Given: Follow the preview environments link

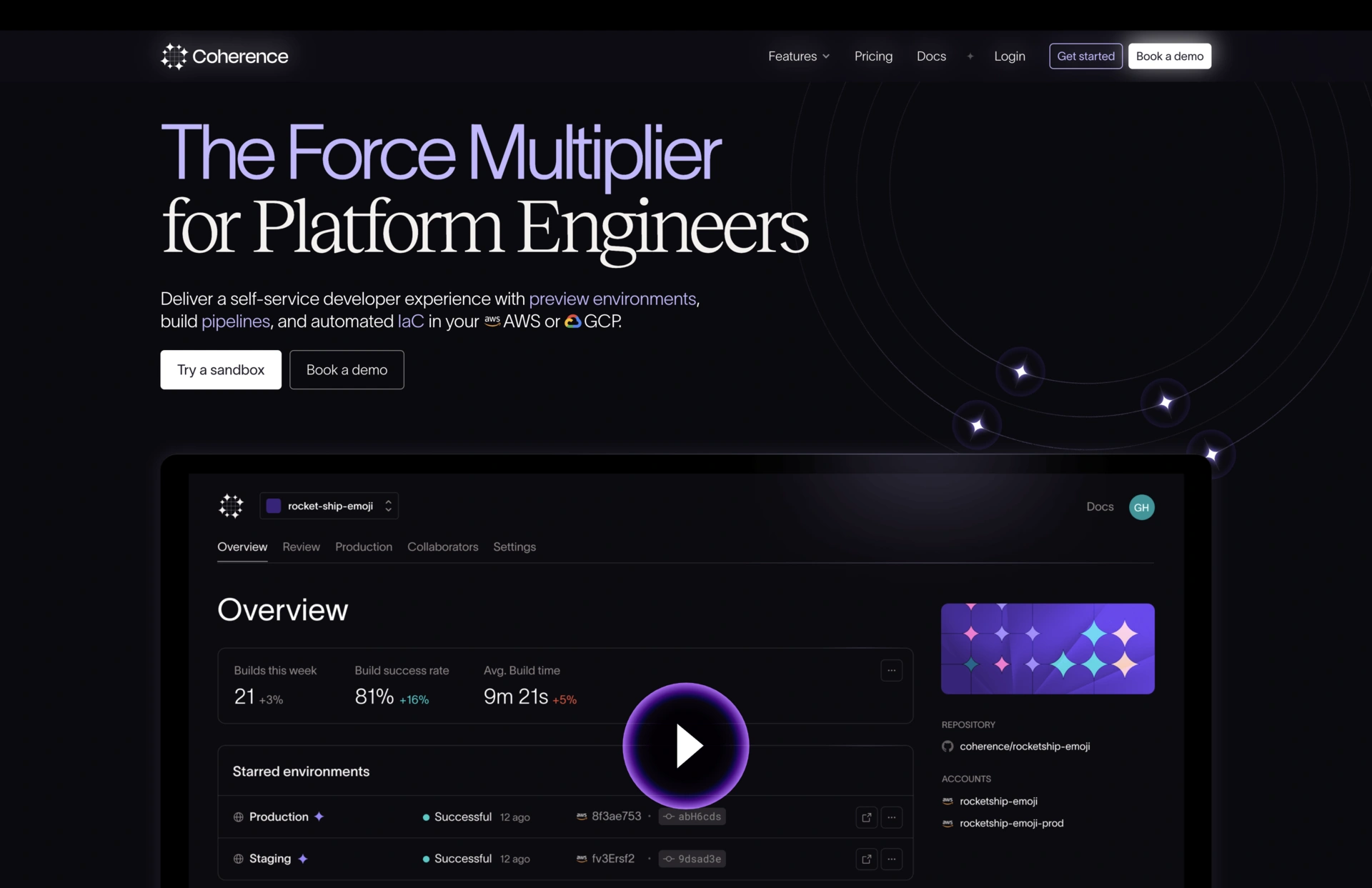Looking at the screenshot, I should (612, 299).
